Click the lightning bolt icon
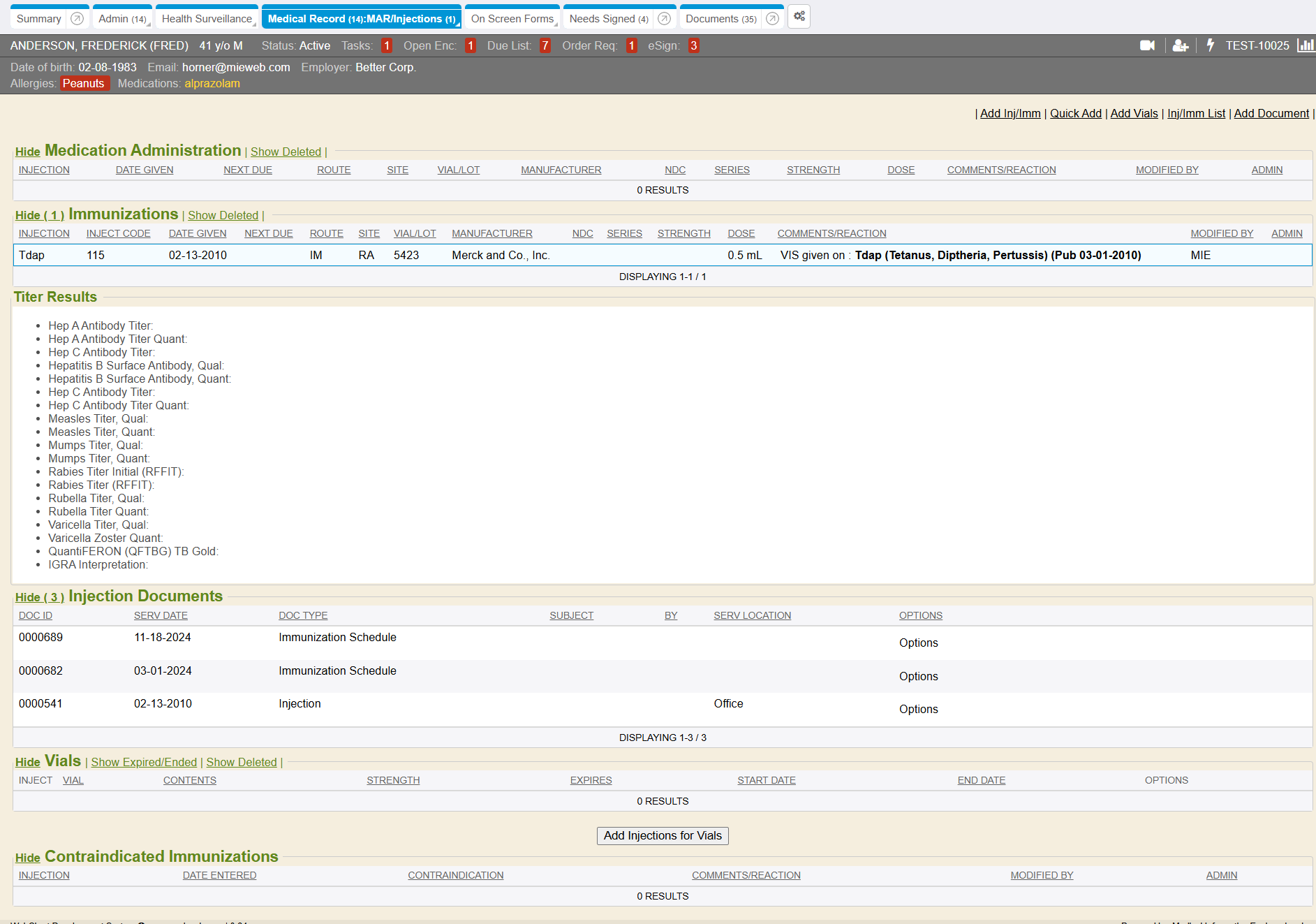Image resolution: width=1316 pixels, height=924 pixels. pos(1211,46)
